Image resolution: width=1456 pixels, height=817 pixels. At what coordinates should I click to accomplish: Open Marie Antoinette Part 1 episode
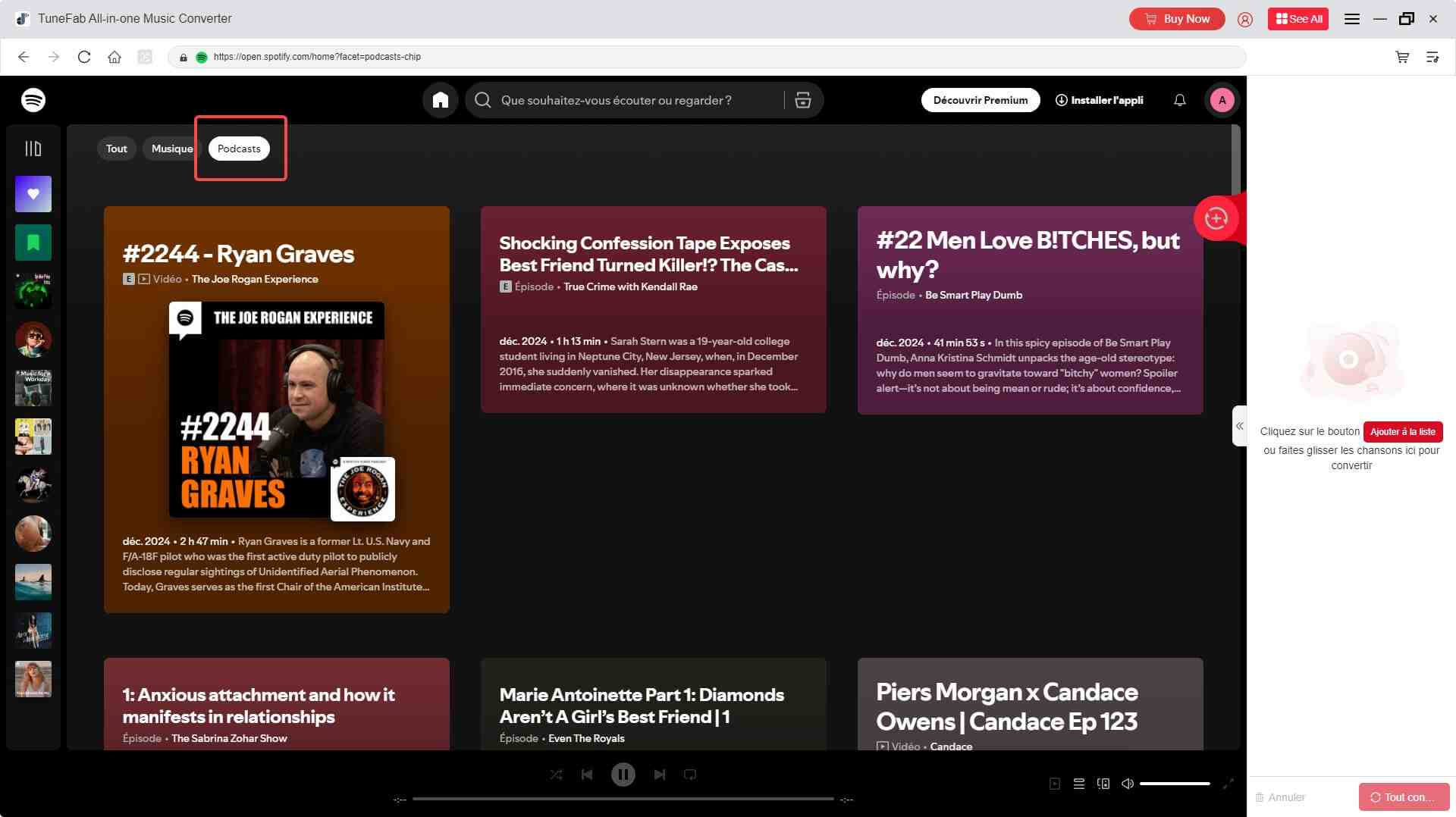(653, 704)
